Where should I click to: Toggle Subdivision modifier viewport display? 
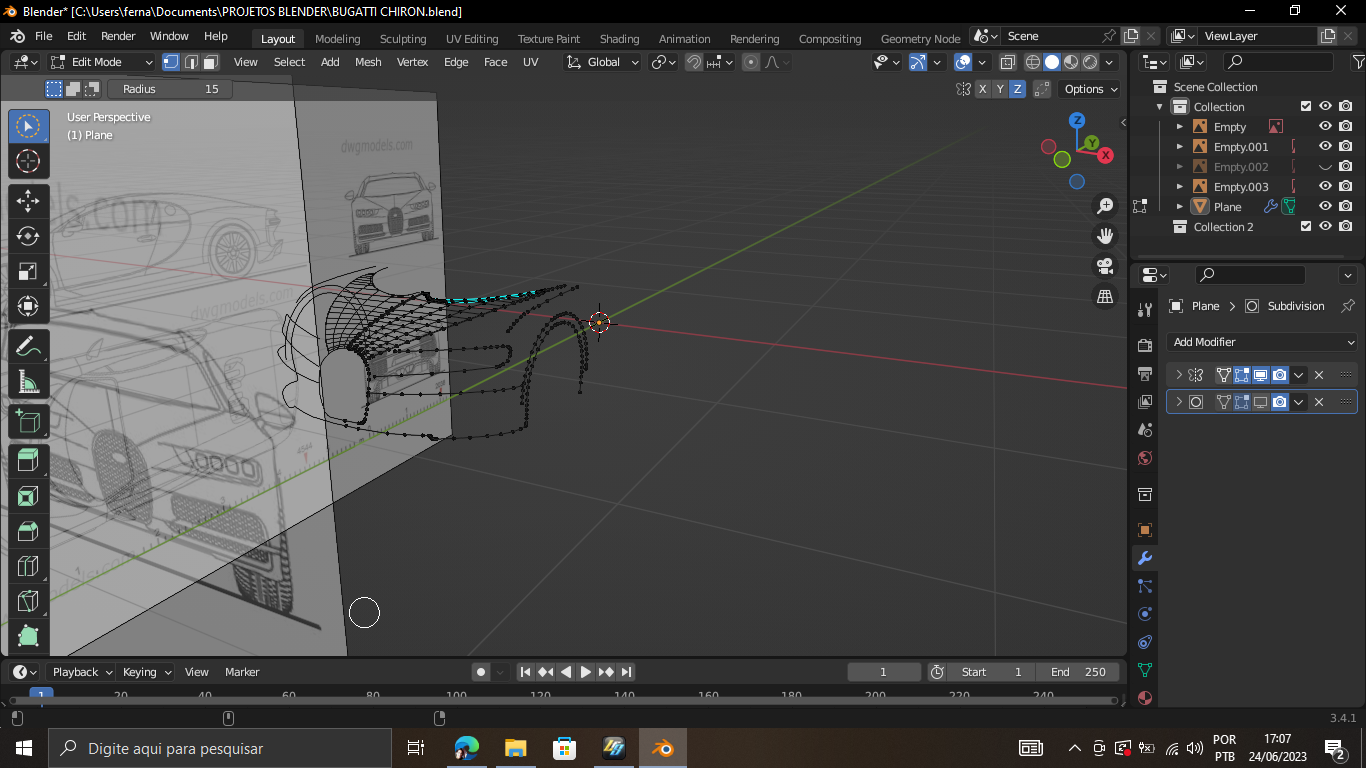[1261, 402]
